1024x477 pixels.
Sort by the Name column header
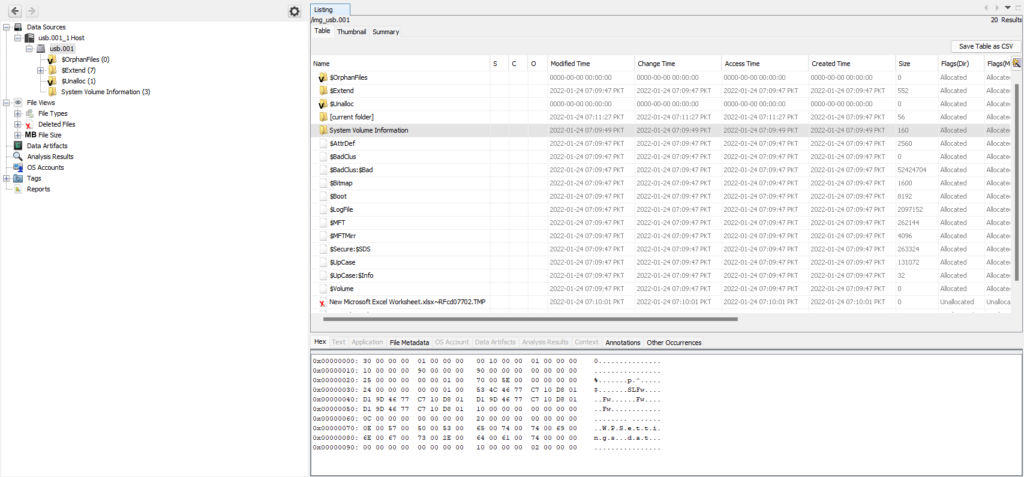[x=400, y=63]
